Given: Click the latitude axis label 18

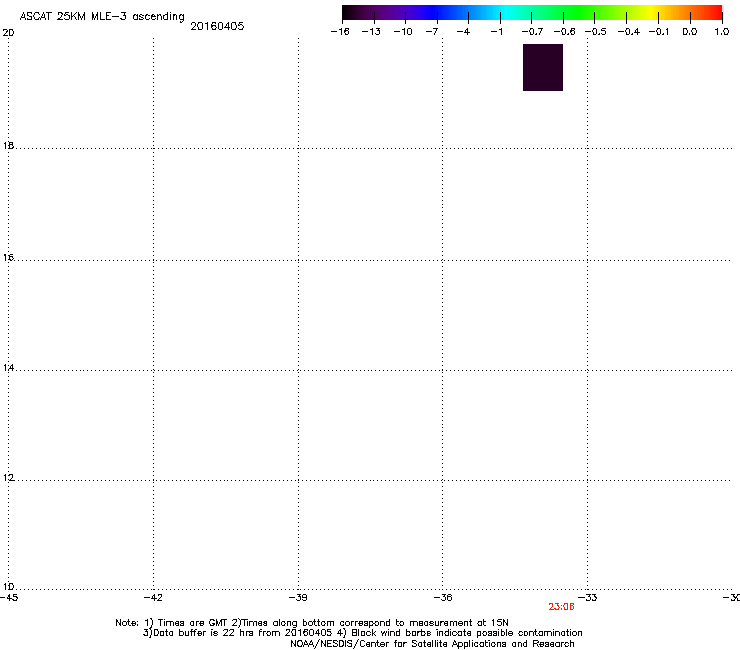Looking at the screenshot, I should (x=8, y=146).
